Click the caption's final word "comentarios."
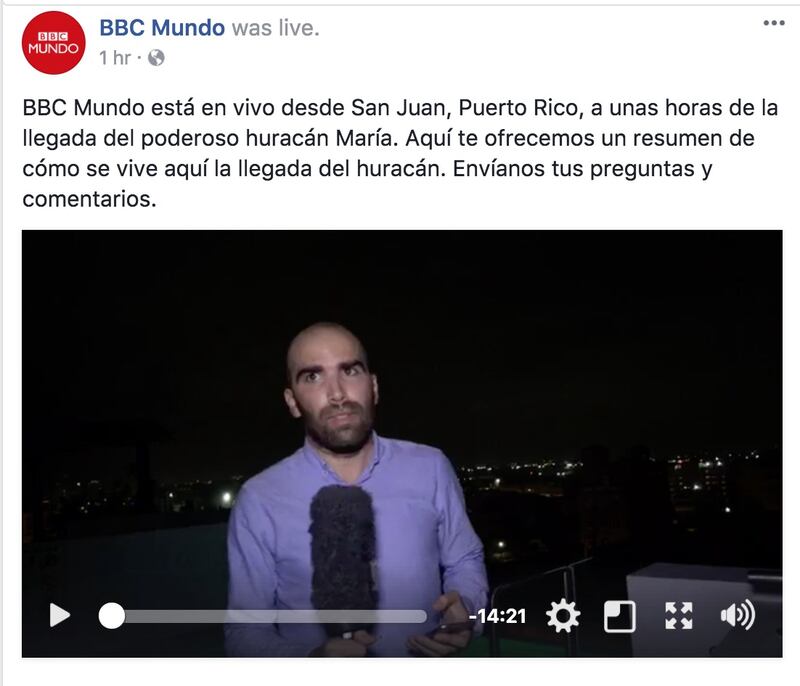The image size is (800, 686). click(x=89, y=199)
